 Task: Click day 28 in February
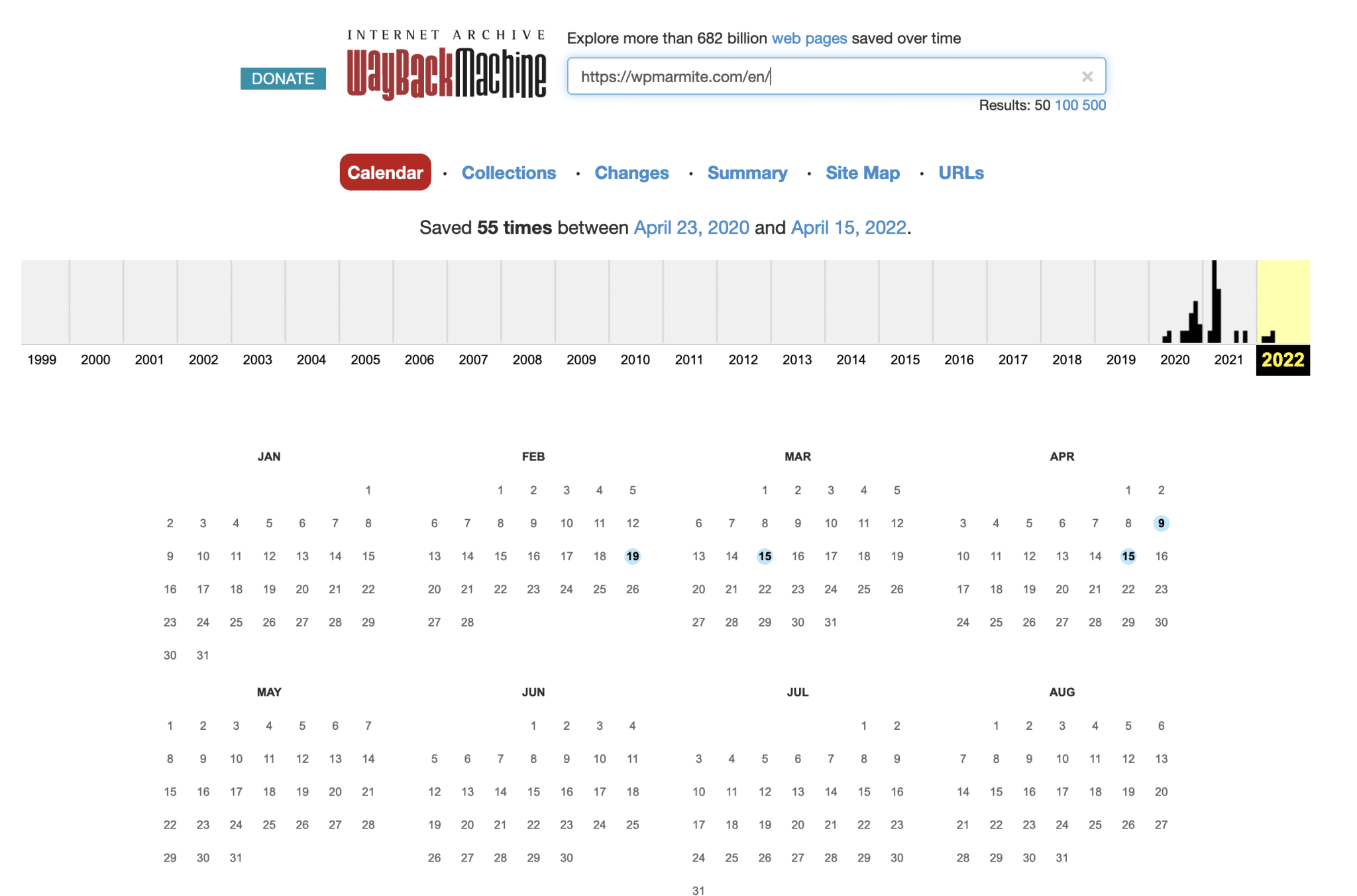coord(467,622)
